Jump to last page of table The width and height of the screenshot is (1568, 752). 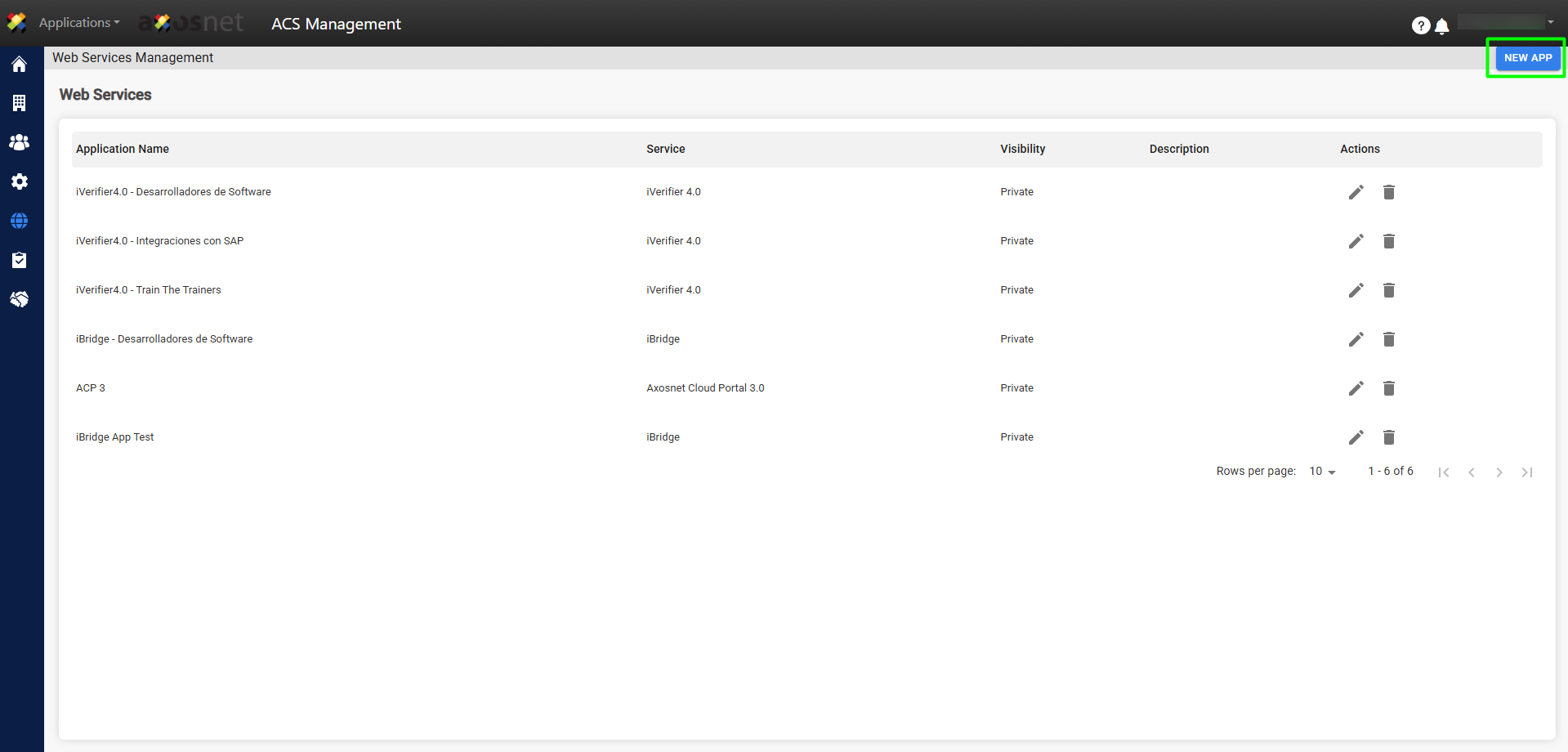point(1526,472)
